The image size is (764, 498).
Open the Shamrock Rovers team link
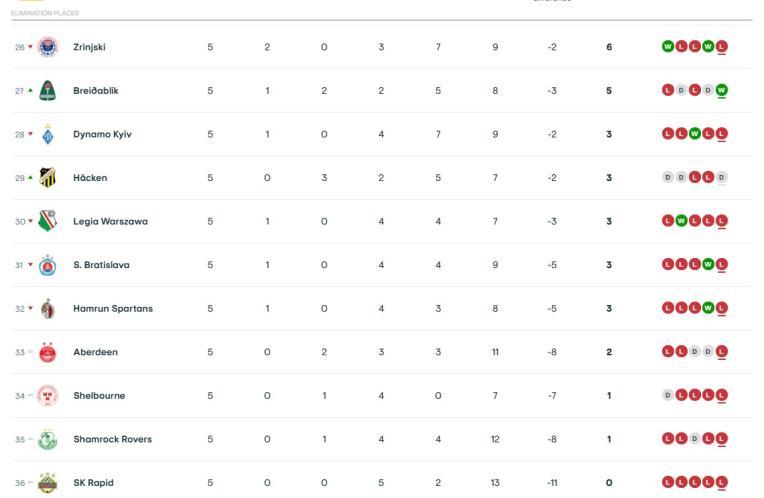pyautogui.click(x=112, y=439)
